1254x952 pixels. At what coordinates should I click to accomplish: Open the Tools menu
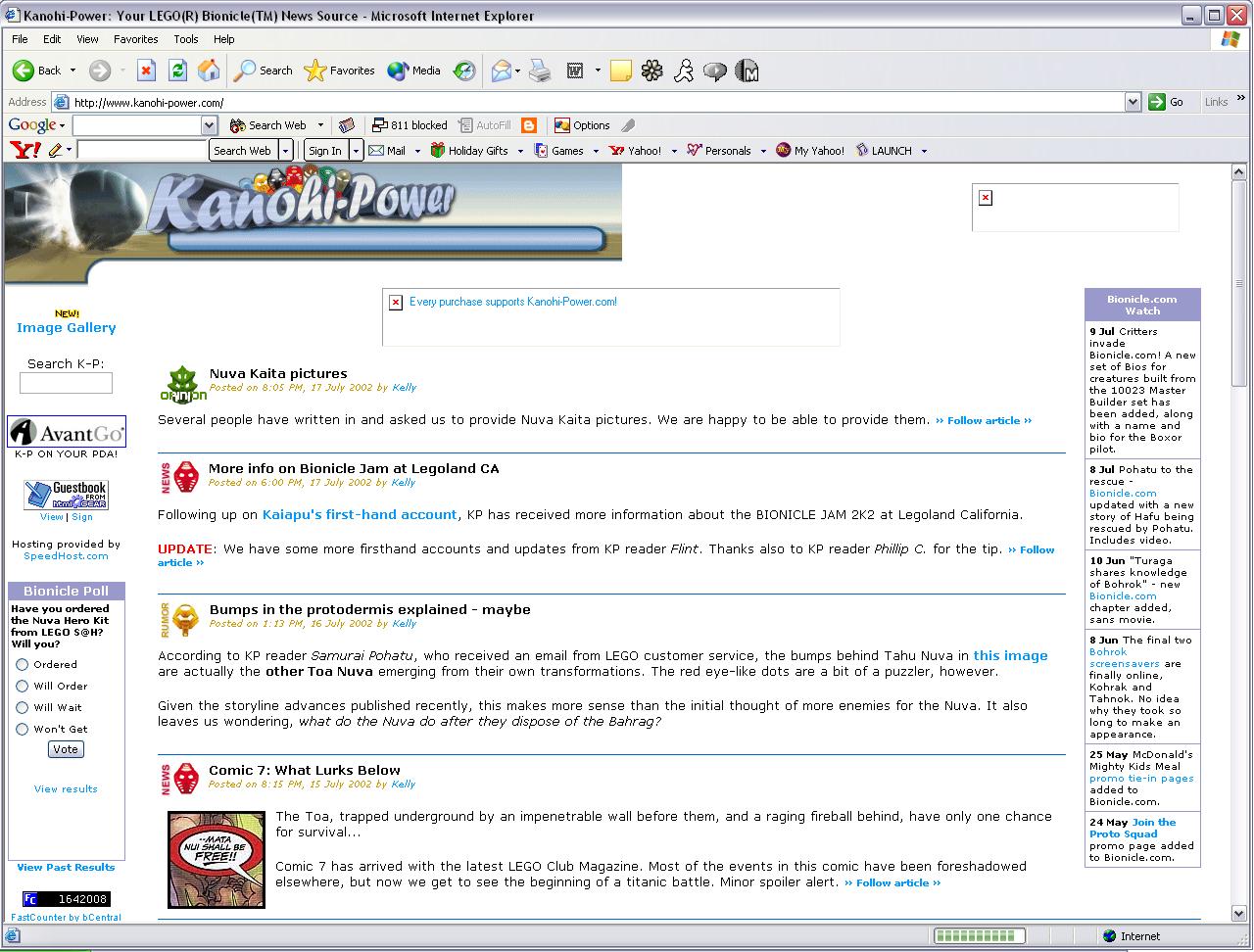point(186,39)
